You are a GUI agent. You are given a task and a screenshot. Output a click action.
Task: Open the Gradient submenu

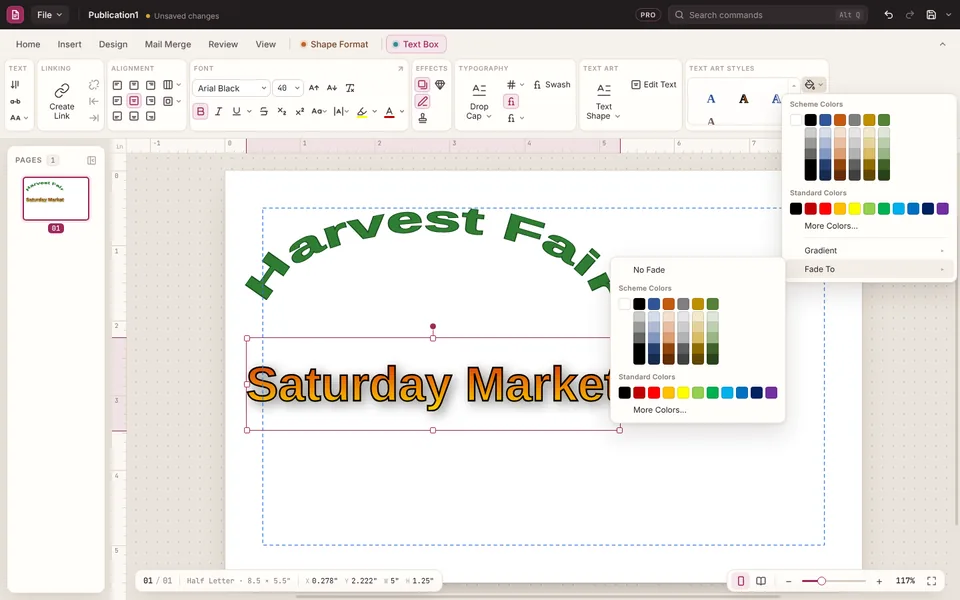[x=869, y=250]
